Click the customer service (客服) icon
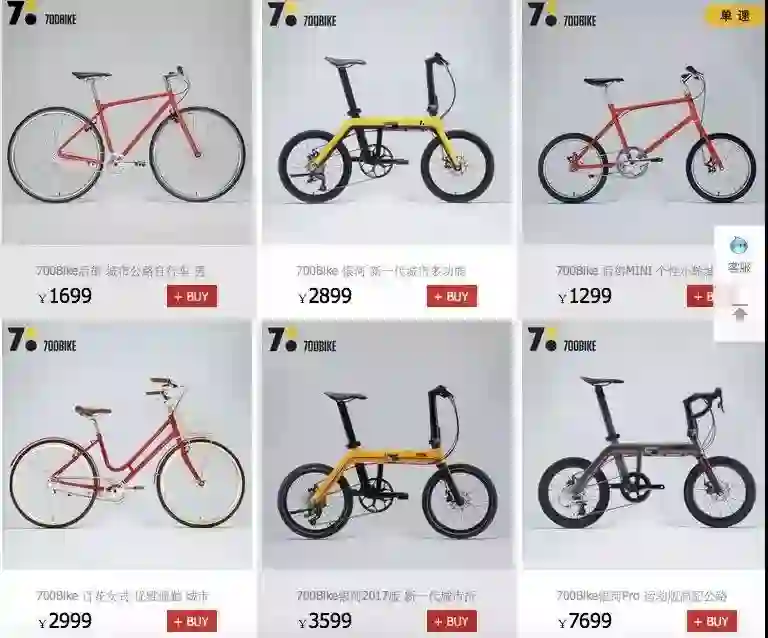768x638 pixels. tap(739, 254)
